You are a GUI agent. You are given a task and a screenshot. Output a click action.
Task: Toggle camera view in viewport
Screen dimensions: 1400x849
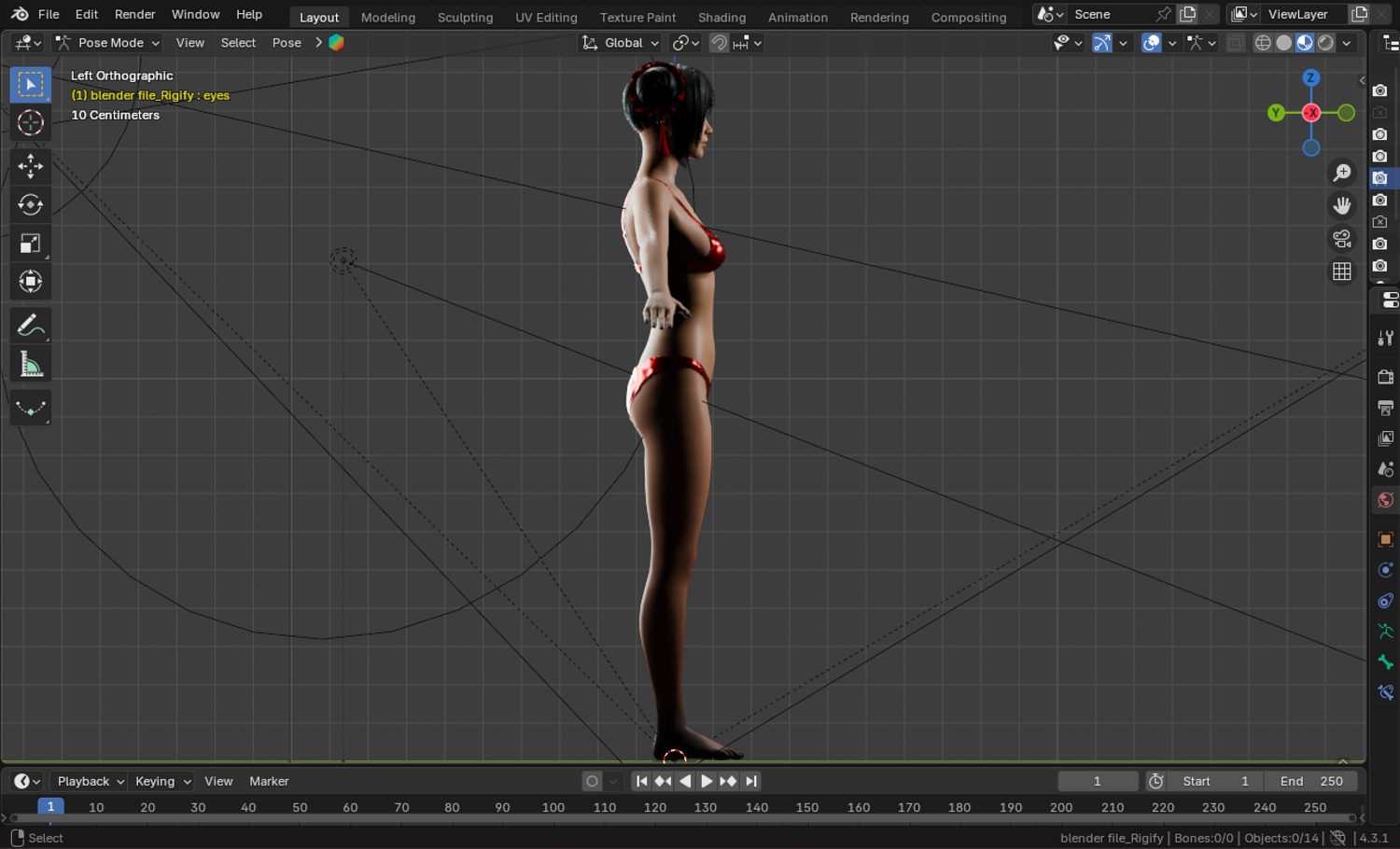point(1342,239)
